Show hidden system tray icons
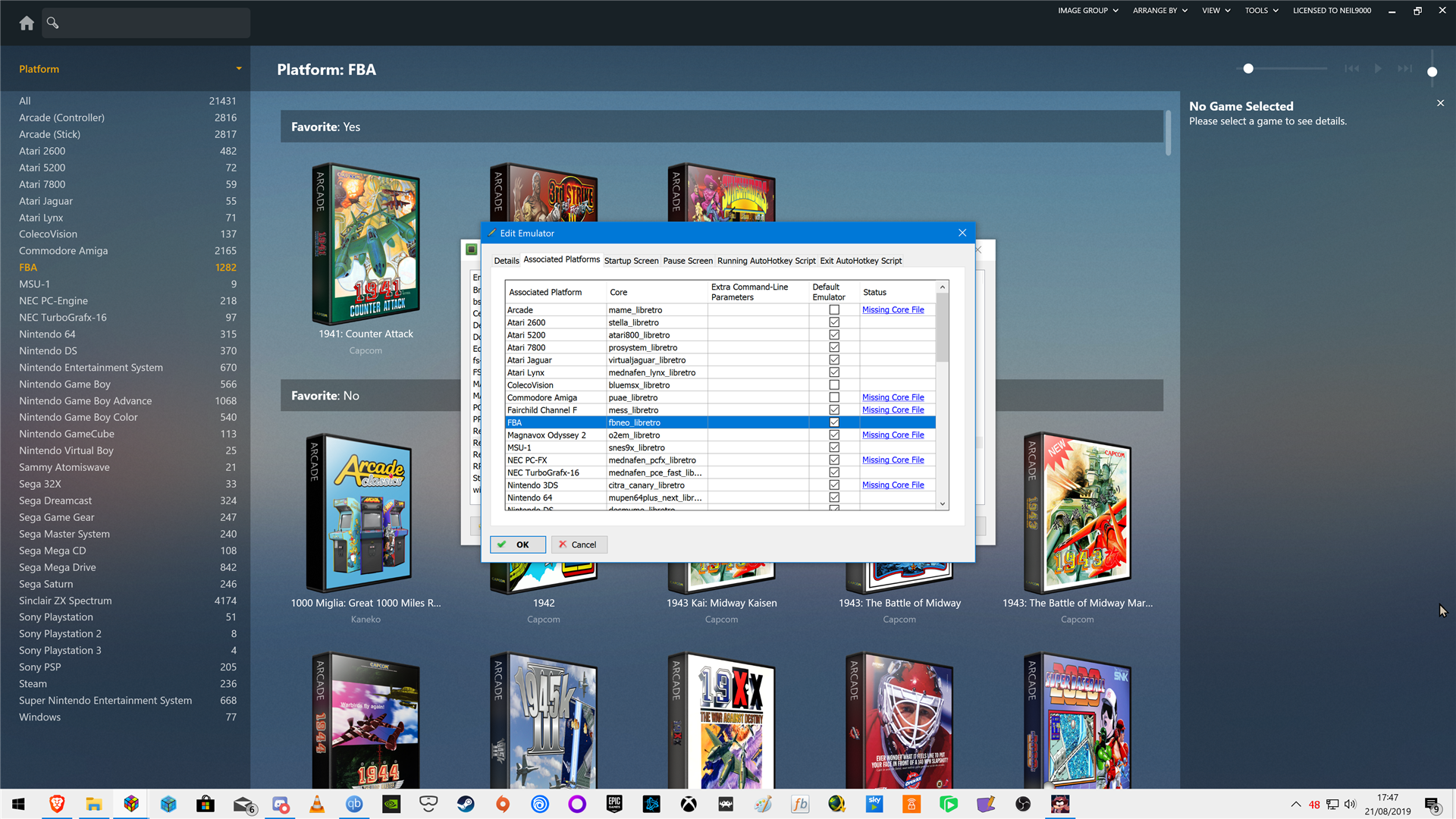 click(1295, 804)
